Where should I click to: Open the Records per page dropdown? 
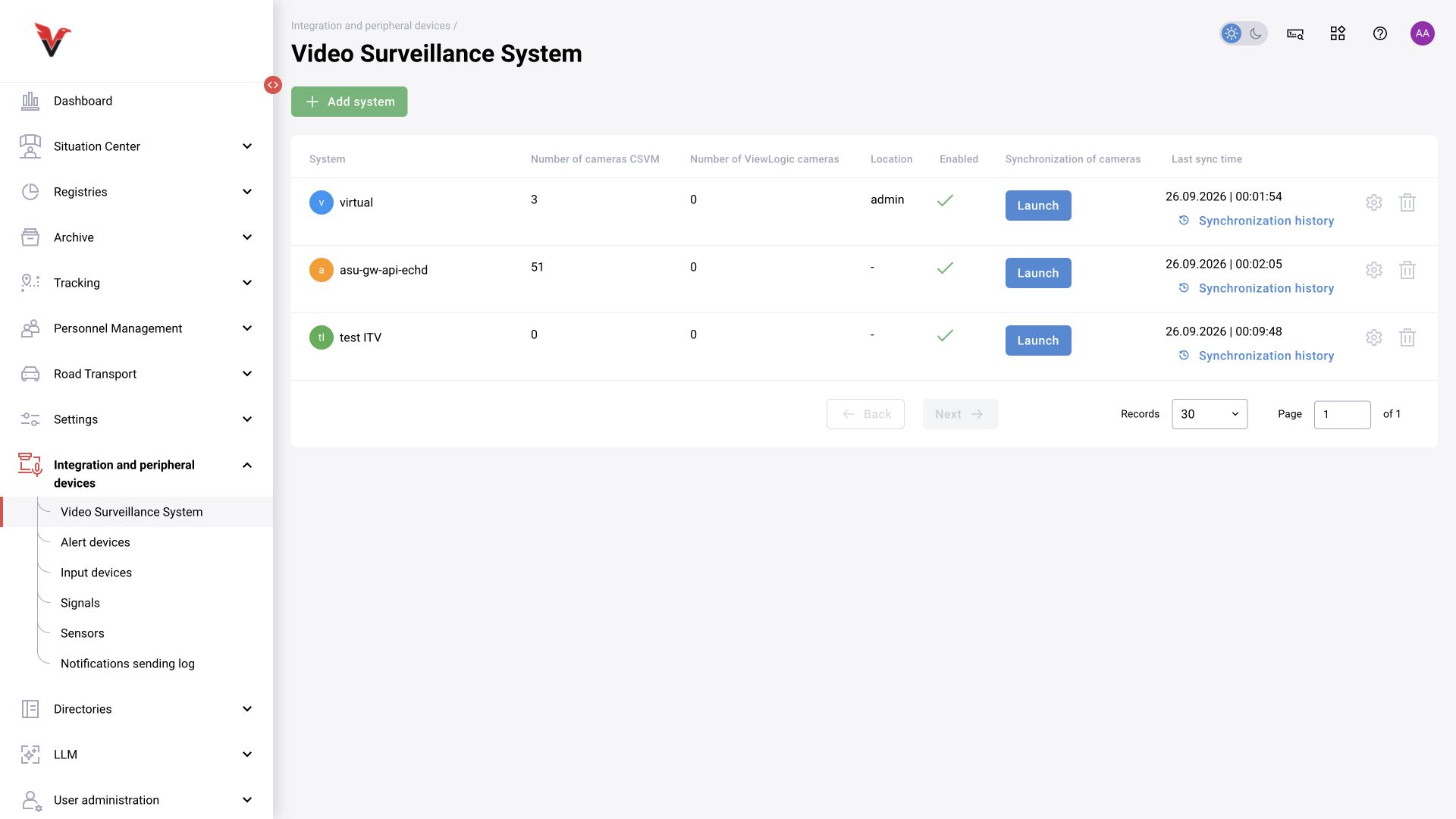1209,414
